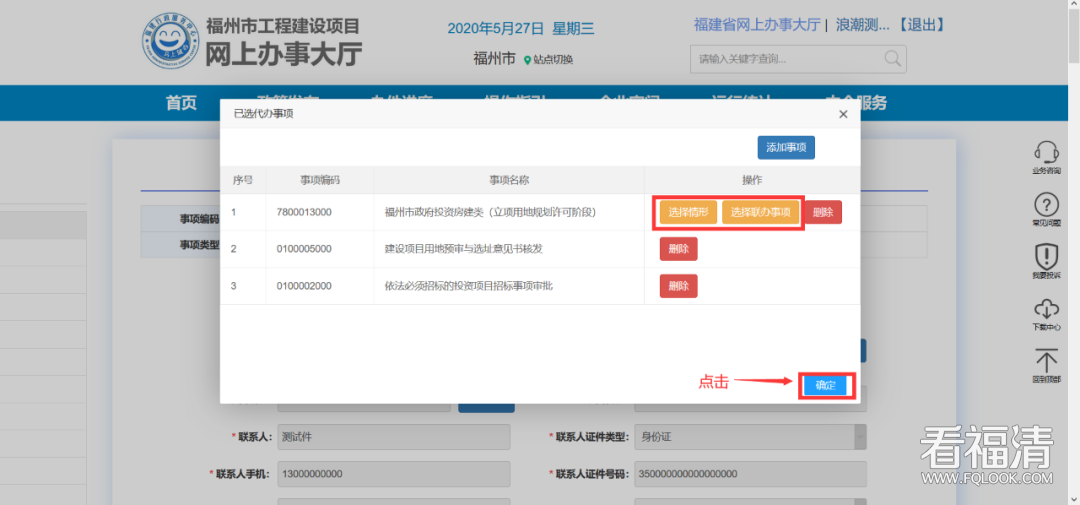Close the 已选代办事项 dialog
This screenshot has height=505, width=1080.
pyautogui.click(x=843, y=114)
